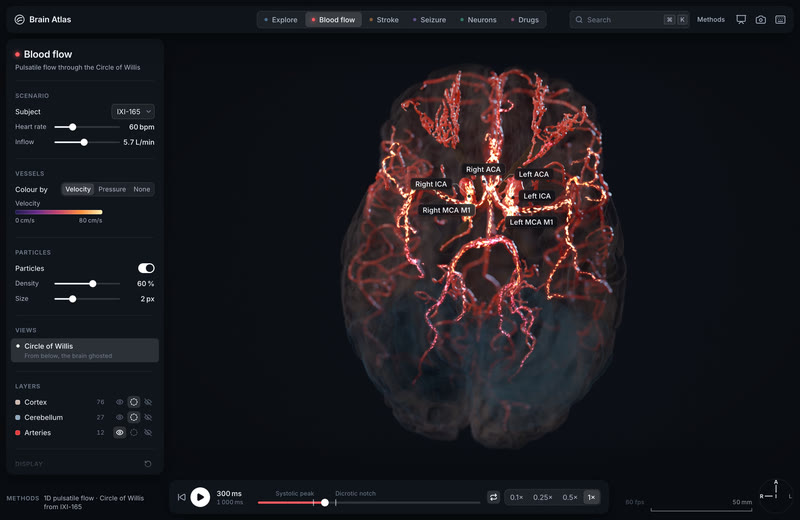Click the particle Size slider handle
This screenshot has width=800, height=520.
[72, 299]
